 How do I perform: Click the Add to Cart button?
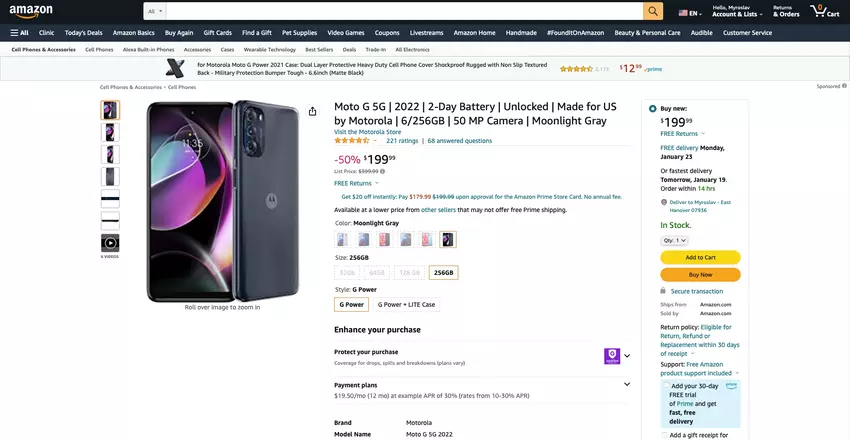coord(700,257)
